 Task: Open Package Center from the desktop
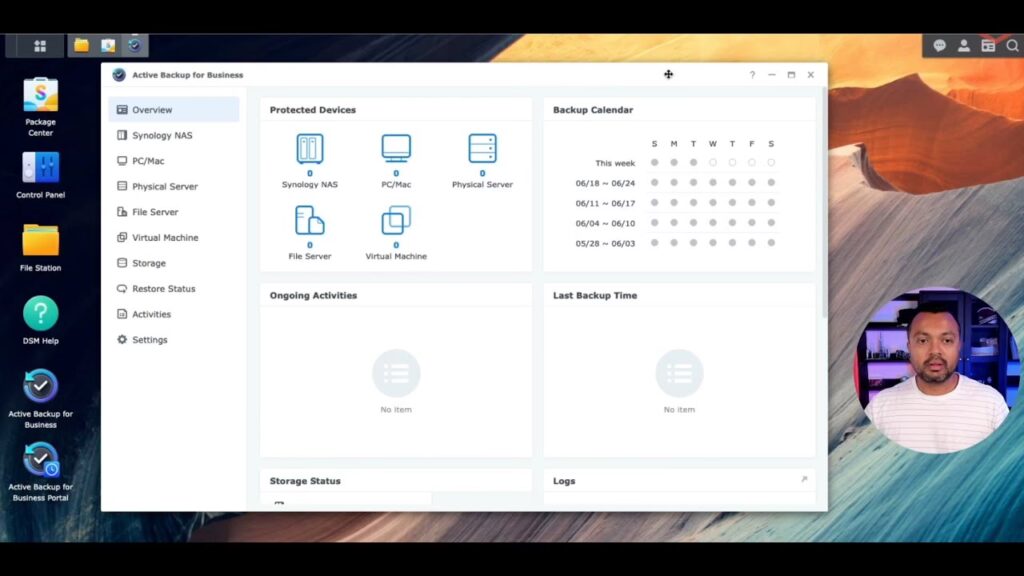click(x=41, y=96)
